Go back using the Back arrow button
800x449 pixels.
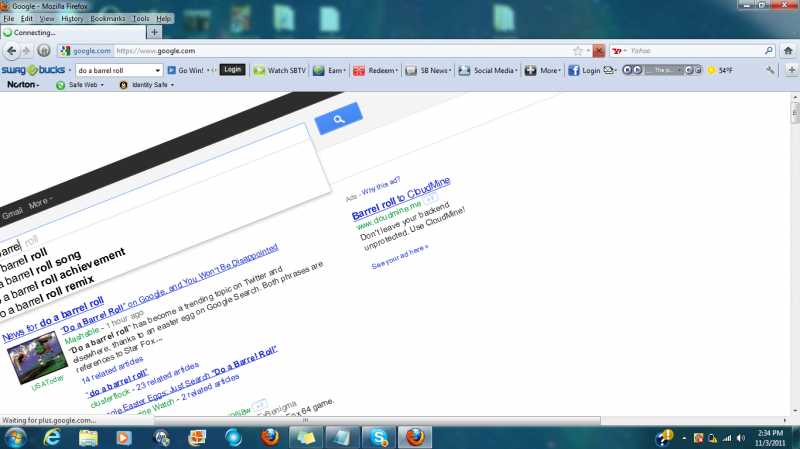[11, 51]
